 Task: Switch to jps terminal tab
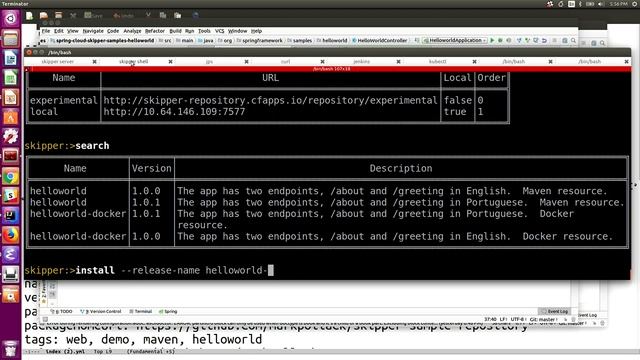(x=209, y=62)
